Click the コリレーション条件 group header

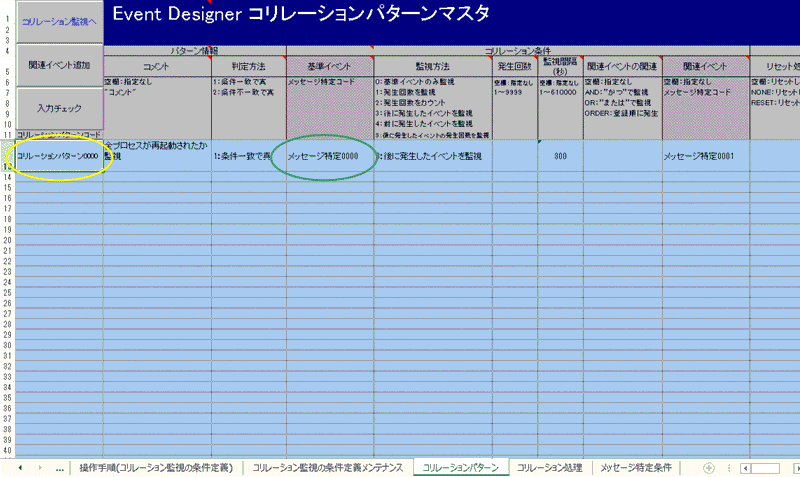pyautogui.click(x=518, y=51)
